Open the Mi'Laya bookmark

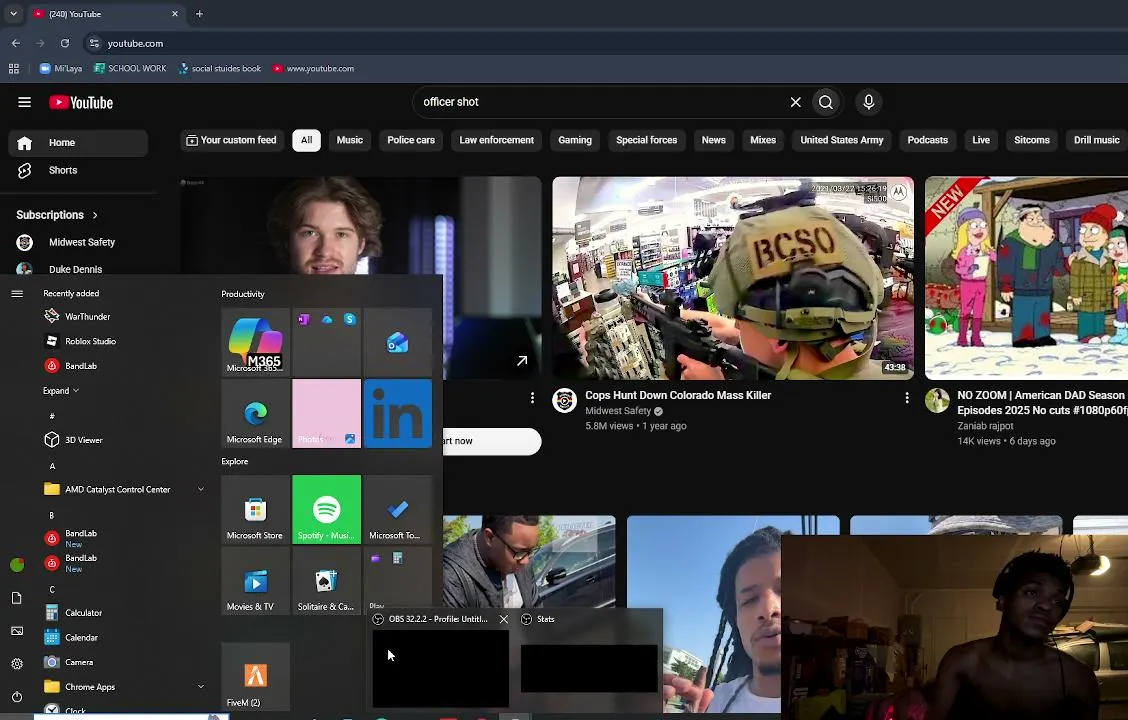pyautogui.click(x=60, y=68)
